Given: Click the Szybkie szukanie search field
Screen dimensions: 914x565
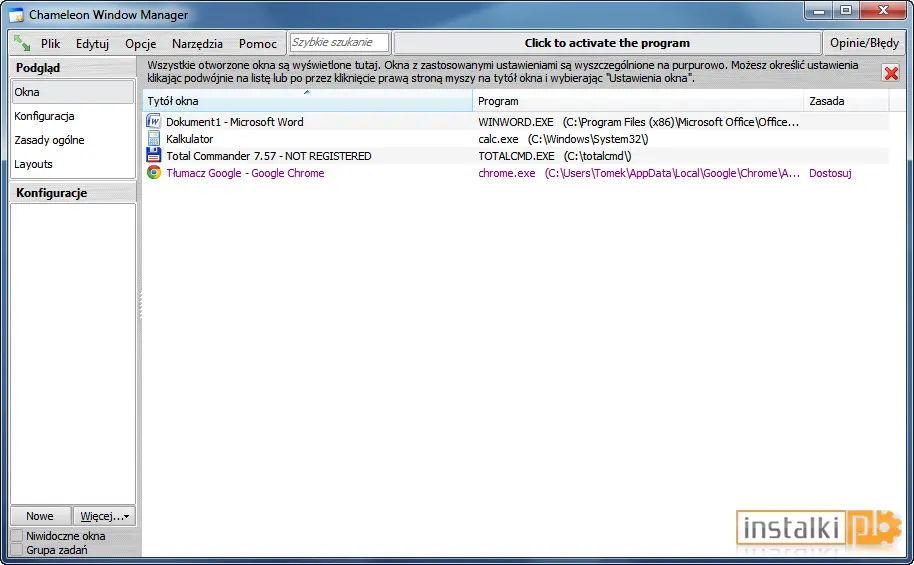Looking at the screenshot, I should (339, 43).
